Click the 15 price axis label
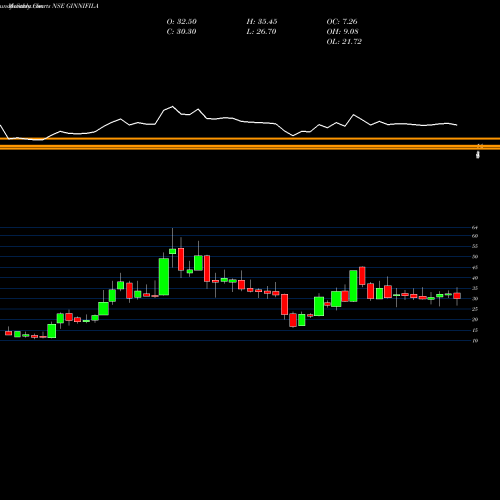Image resolution: width=500 pixels, height=500 pixels. pyautogui.click(x=475, y=330)
